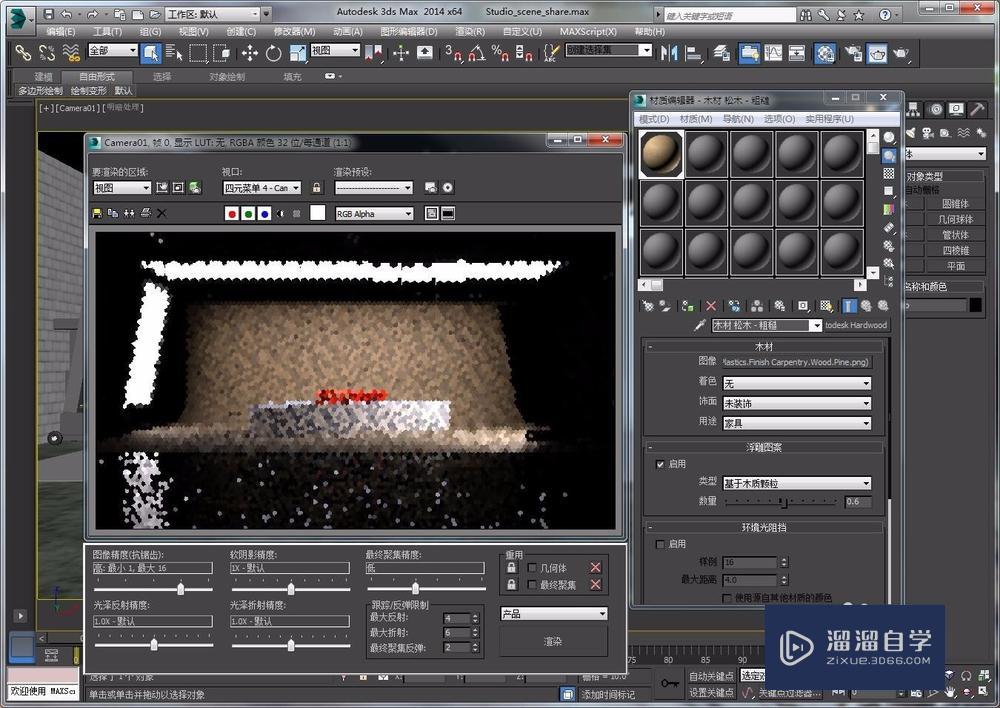Click the Copy Image icon in render window
The image size is (1000, 708).
coord(113,213)
